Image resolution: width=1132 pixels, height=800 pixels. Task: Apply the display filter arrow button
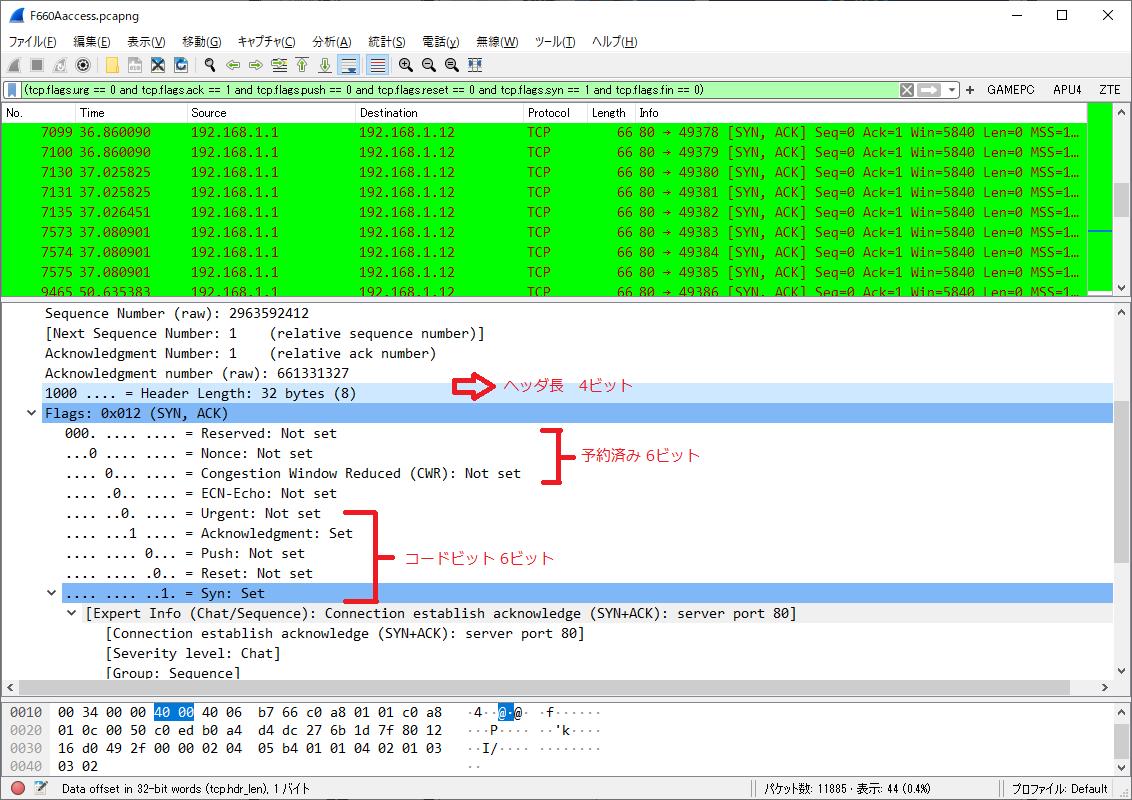(930, 90)
